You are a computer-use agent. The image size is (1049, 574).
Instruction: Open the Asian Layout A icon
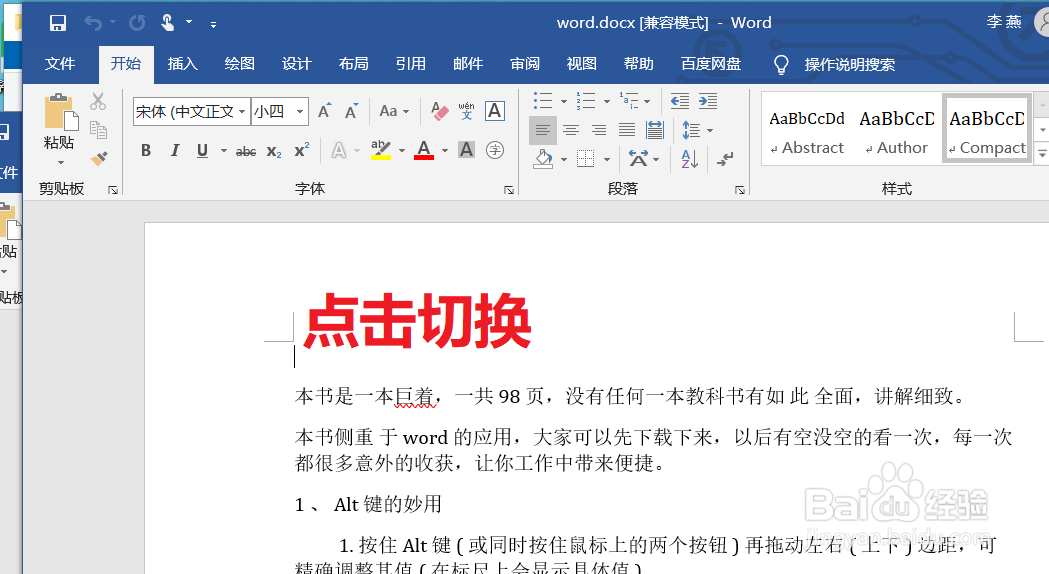click(638, 159)
